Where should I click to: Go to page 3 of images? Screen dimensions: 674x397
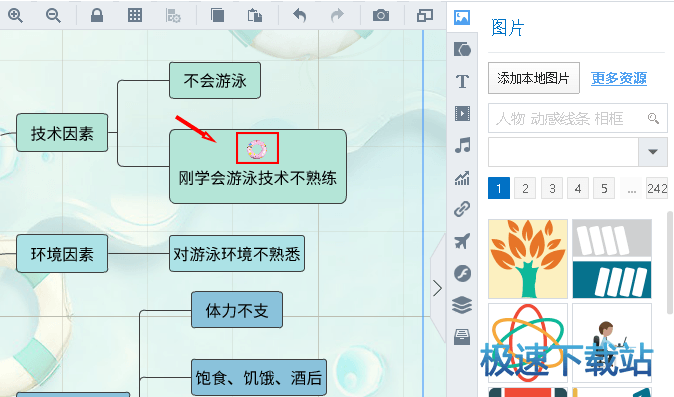552,188
